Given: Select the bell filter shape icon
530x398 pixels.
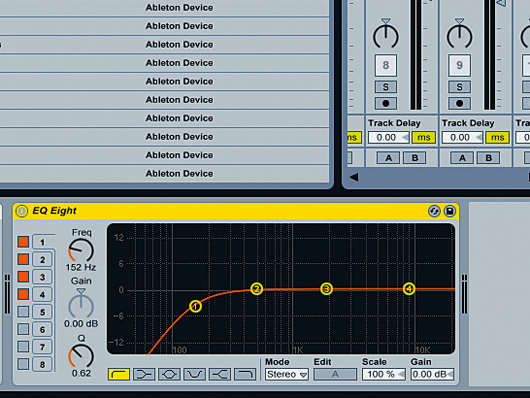Looking at the screenshot, I should coord(169,374).
